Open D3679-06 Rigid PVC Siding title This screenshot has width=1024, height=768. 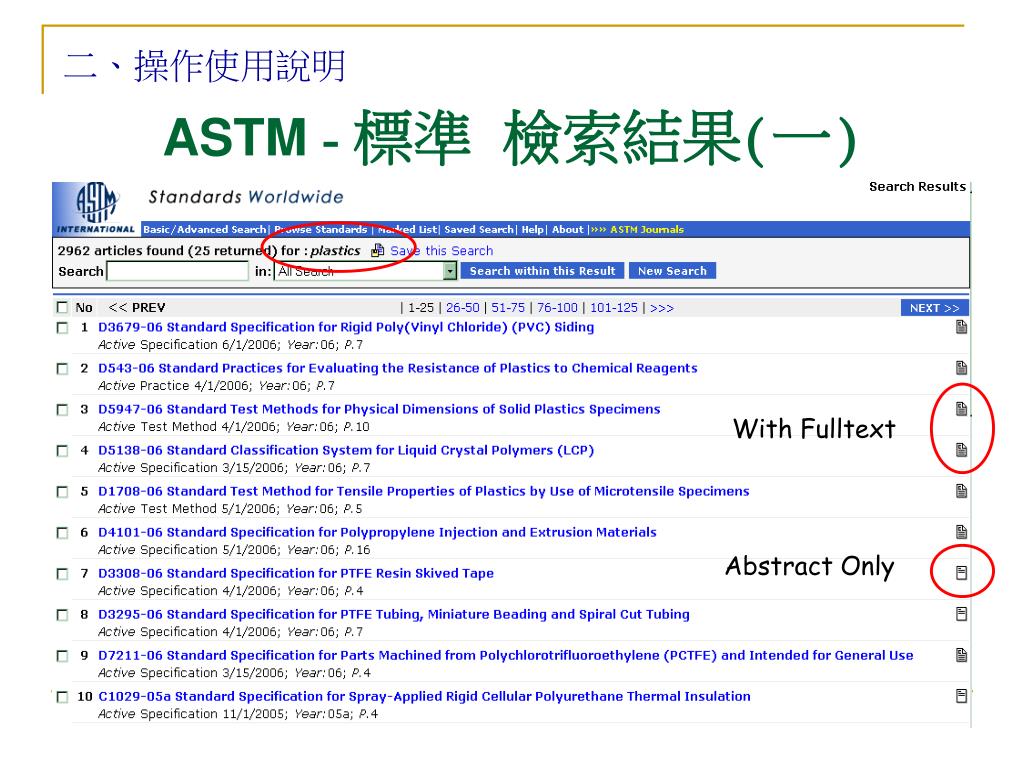coord(346,327)
